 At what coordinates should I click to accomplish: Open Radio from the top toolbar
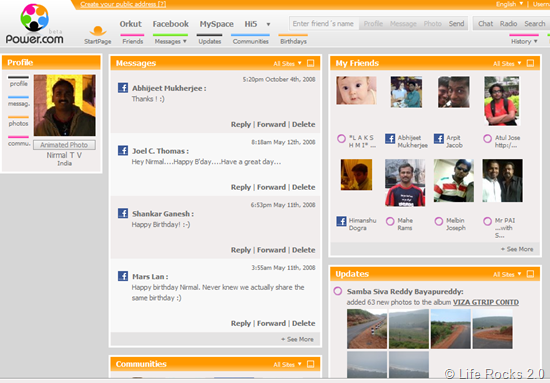(x=508, y=23)
